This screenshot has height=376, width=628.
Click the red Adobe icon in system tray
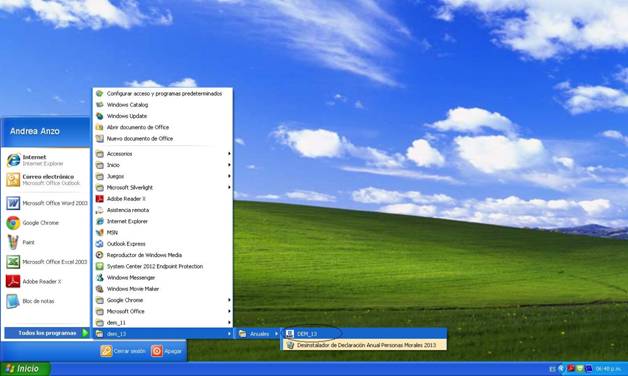(570, 368)
